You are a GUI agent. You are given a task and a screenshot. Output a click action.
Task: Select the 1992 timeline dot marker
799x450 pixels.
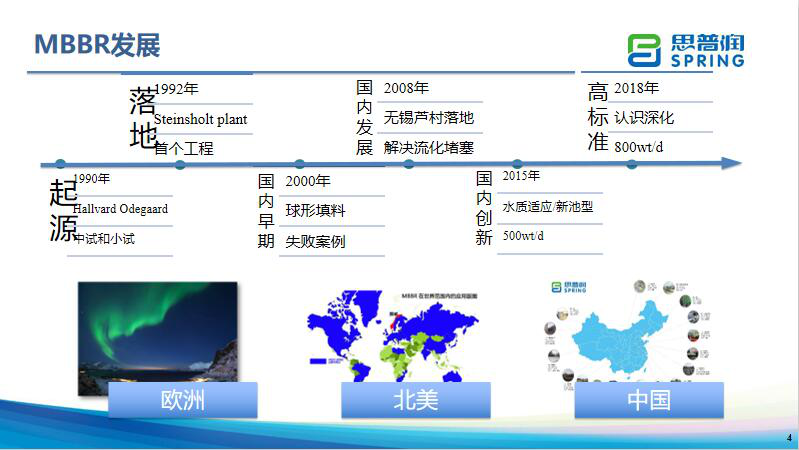pos(180,164)
